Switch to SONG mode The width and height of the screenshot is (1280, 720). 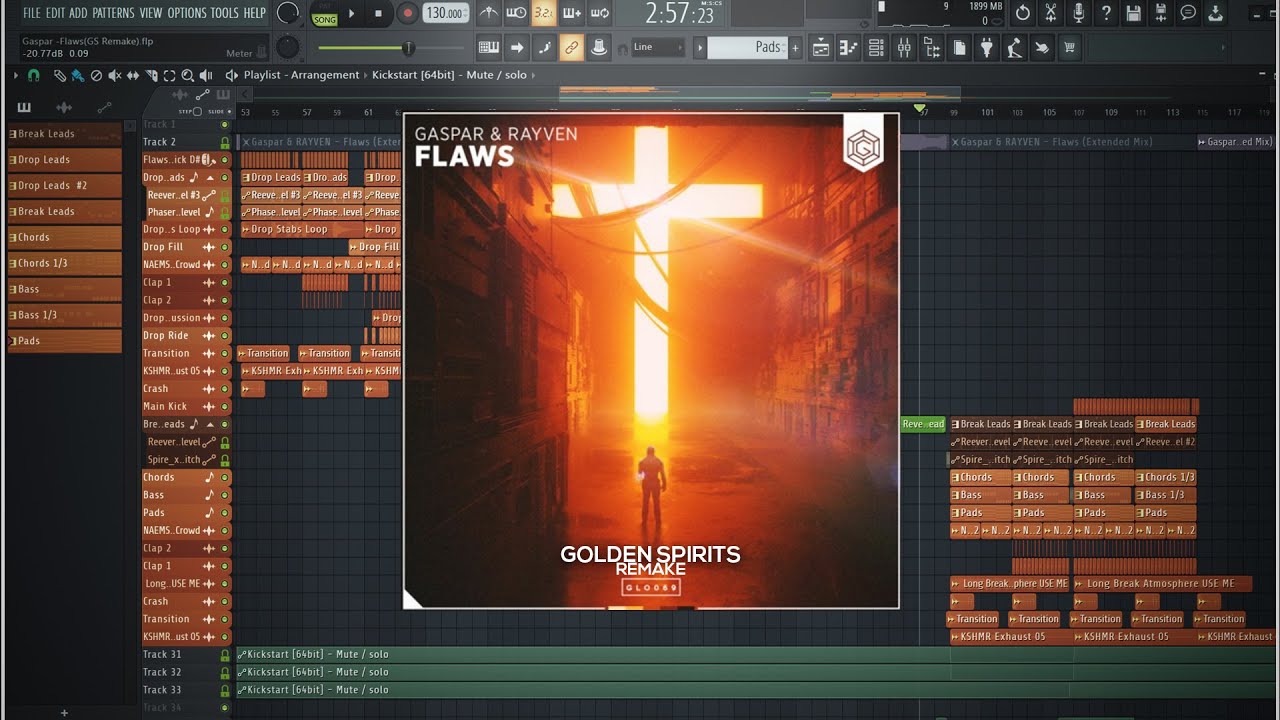tap(324, 19)
